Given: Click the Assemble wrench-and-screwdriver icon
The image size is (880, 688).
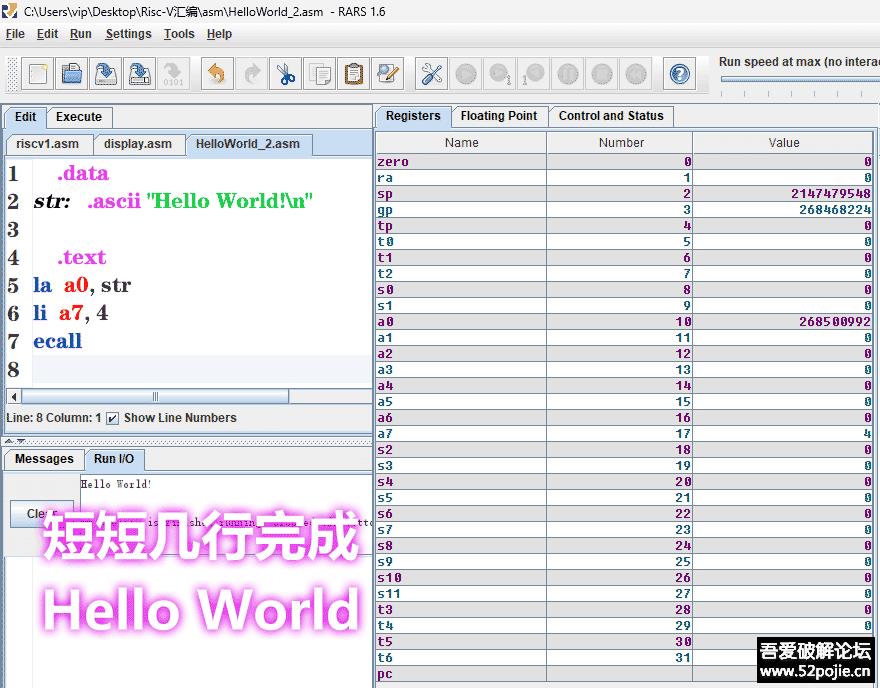Looking at the screenshot, I should tap(432, 74).
